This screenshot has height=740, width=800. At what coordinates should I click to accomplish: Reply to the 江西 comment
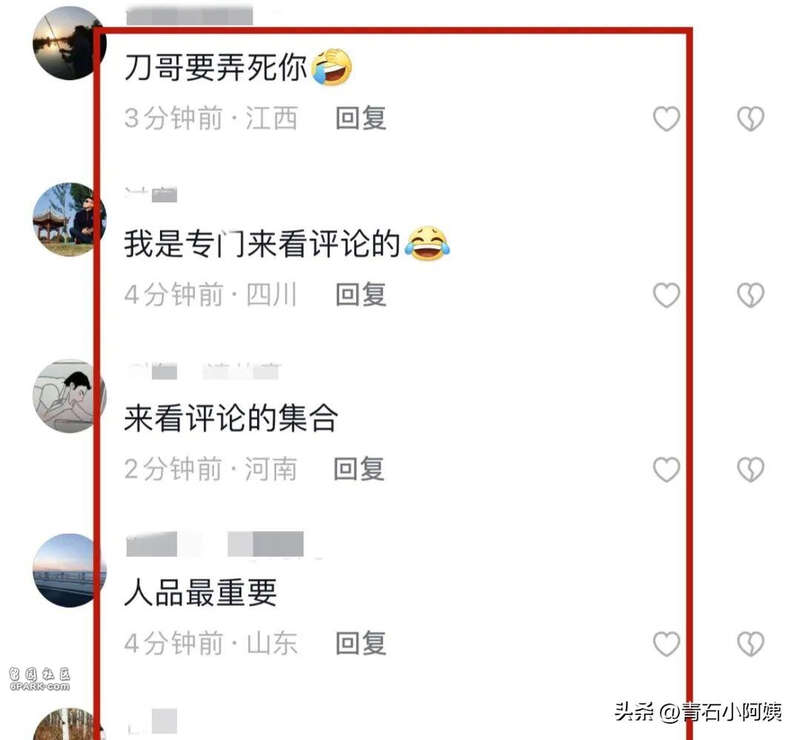point(361,118)
